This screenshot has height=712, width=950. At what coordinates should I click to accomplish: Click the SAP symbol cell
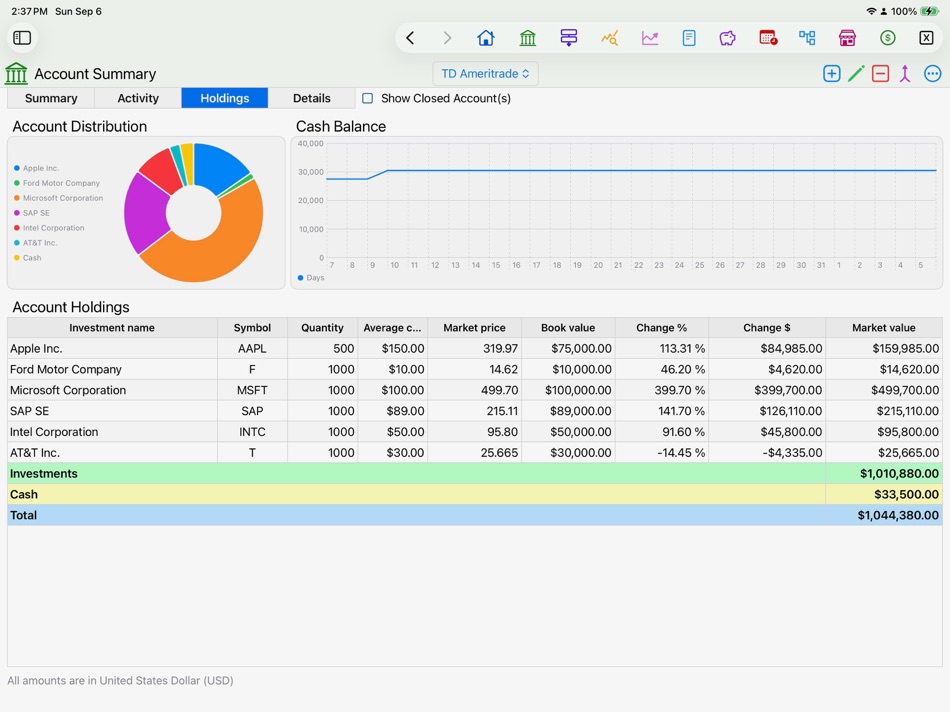[x=252, y=411]
